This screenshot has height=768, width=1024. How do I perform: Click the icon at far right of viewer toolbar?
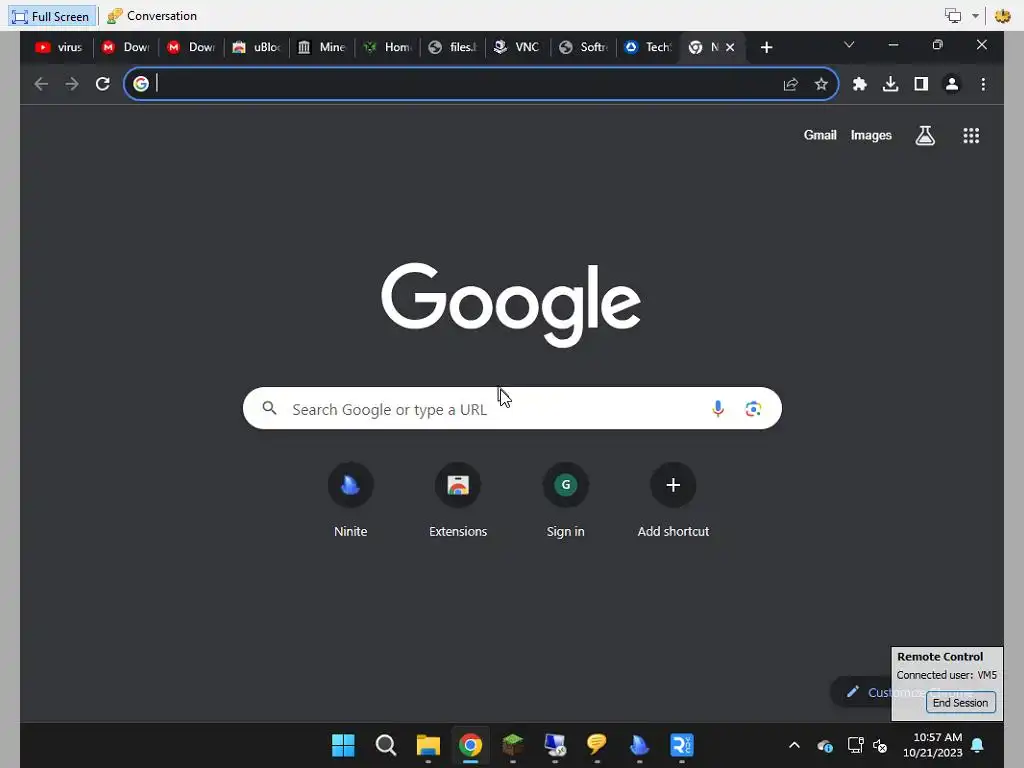pos(1002,16)
